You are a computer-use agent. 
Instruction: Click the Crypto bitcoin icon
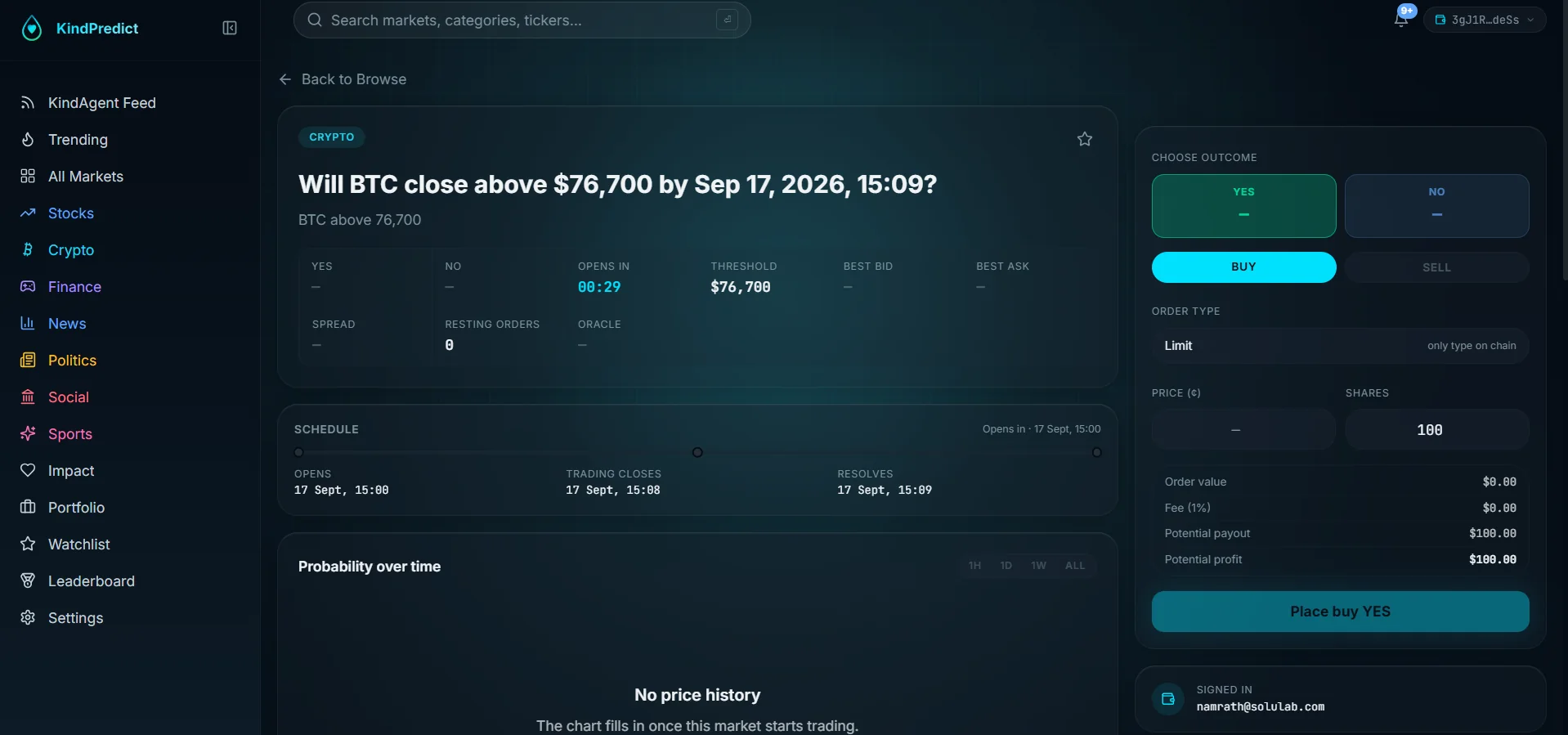click(28, 250)
